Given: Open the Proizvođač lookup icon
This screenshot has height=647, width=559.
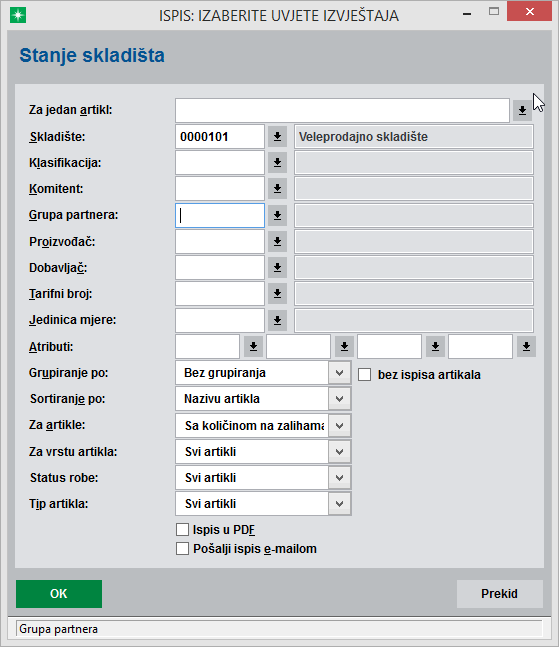Looking at the screenshot, I should [277, 241].
